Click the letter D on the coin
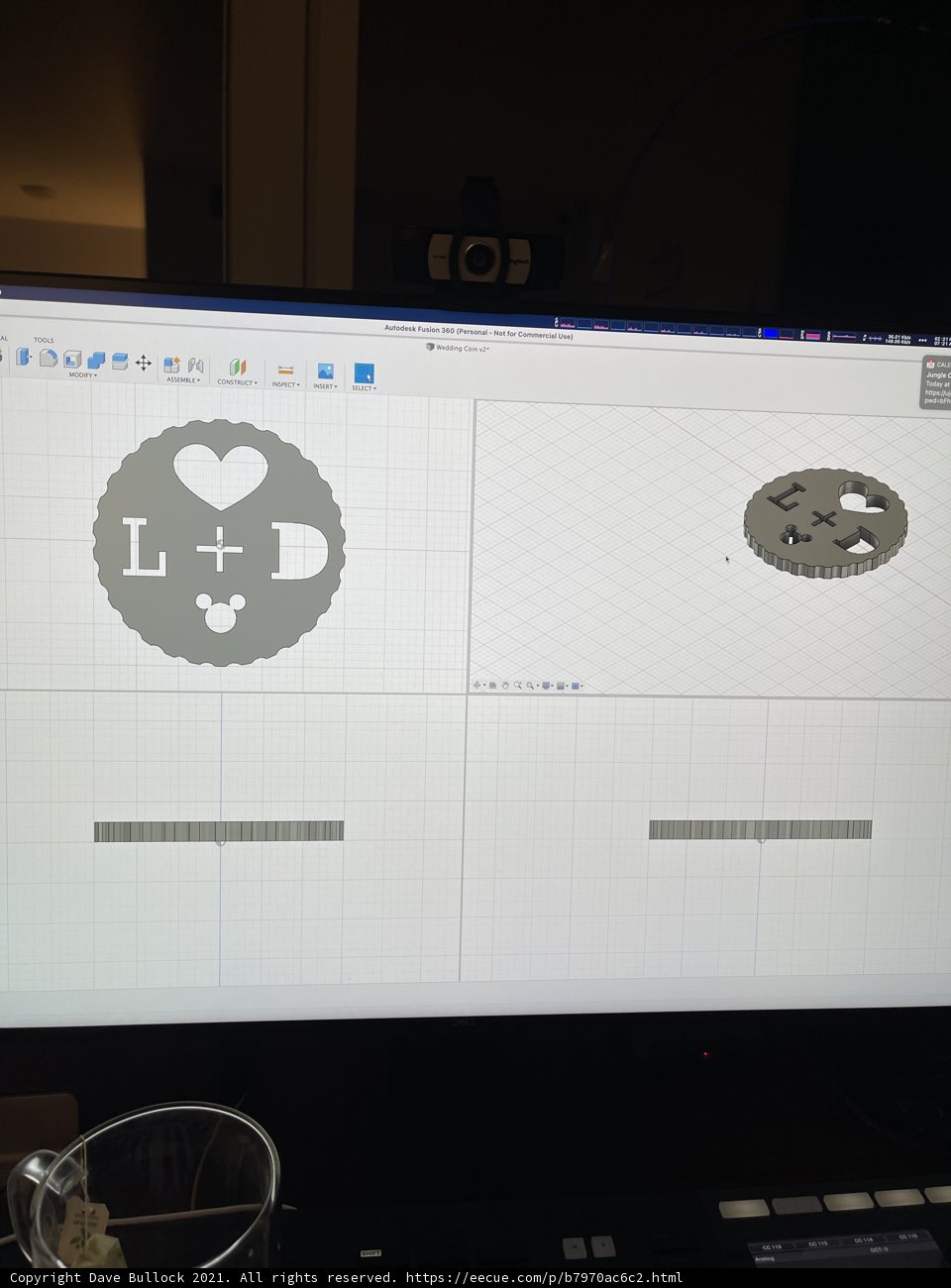This screenshot has width=951, height=1288. (299, 553)
